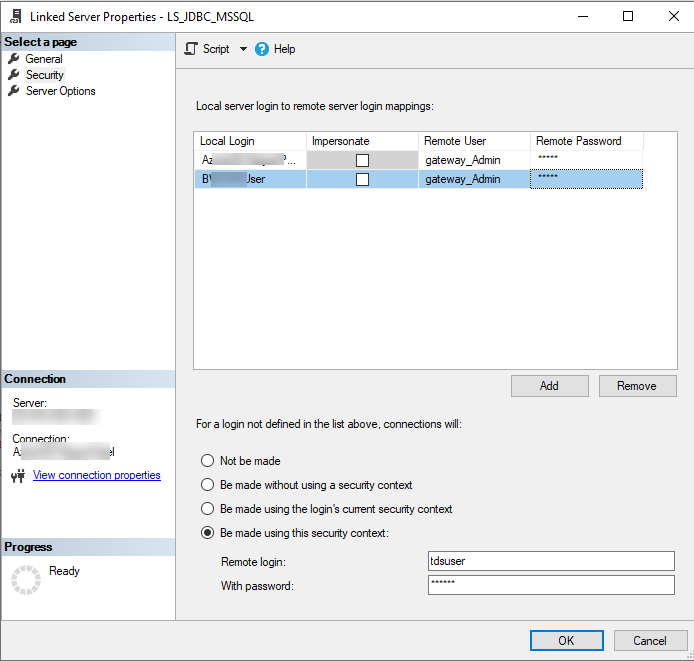
Task: Click the wrench icon beside Server Options
Action: pyautogui.click(x=14, y=91)
